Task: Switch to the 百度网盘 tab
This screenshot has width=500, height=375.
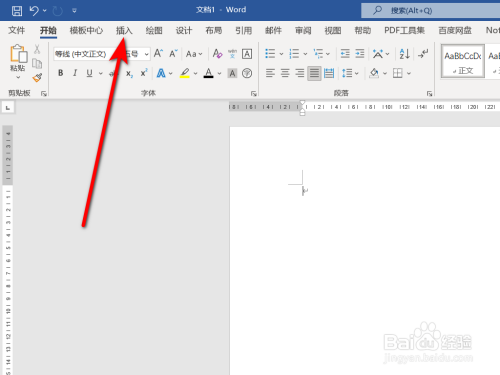Action: (x=455, y=31)
